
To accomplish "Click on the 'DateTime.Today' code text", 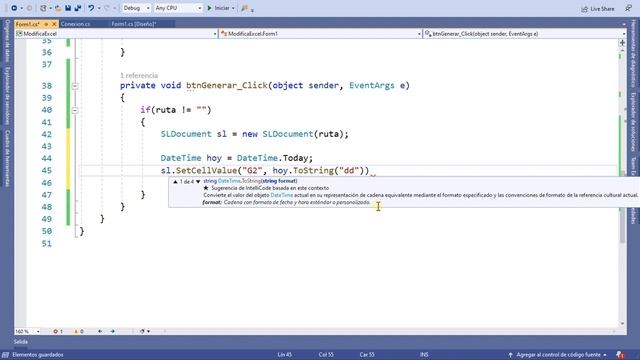I will pyautogui.click(x=274, y=158).
